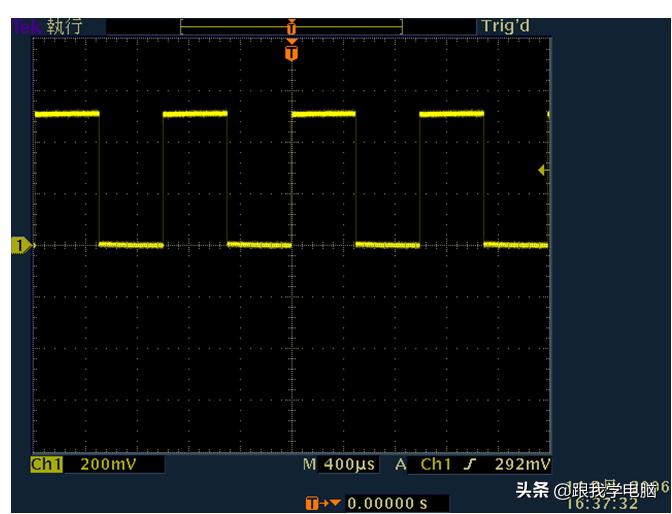Click the A trigger type letter
The image size is (672, 514).
pyautogui.click(x=401, y=464)
